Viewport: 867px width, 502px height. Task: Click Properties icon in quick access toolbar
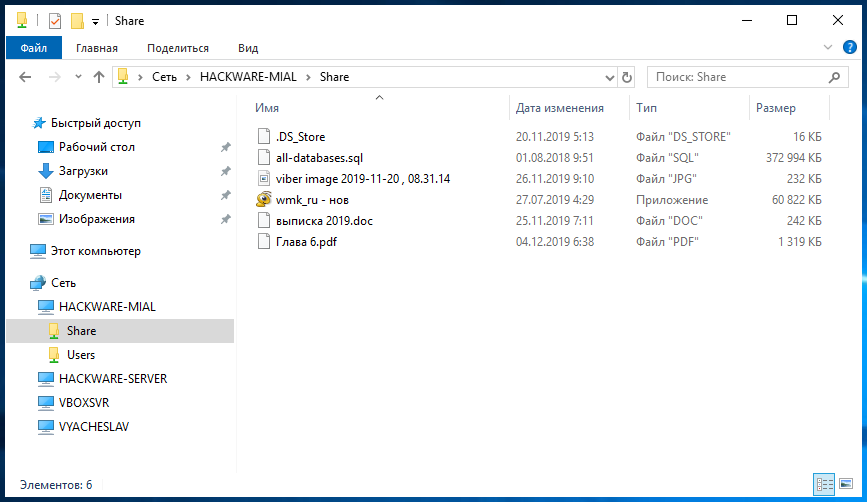[55, 21]
